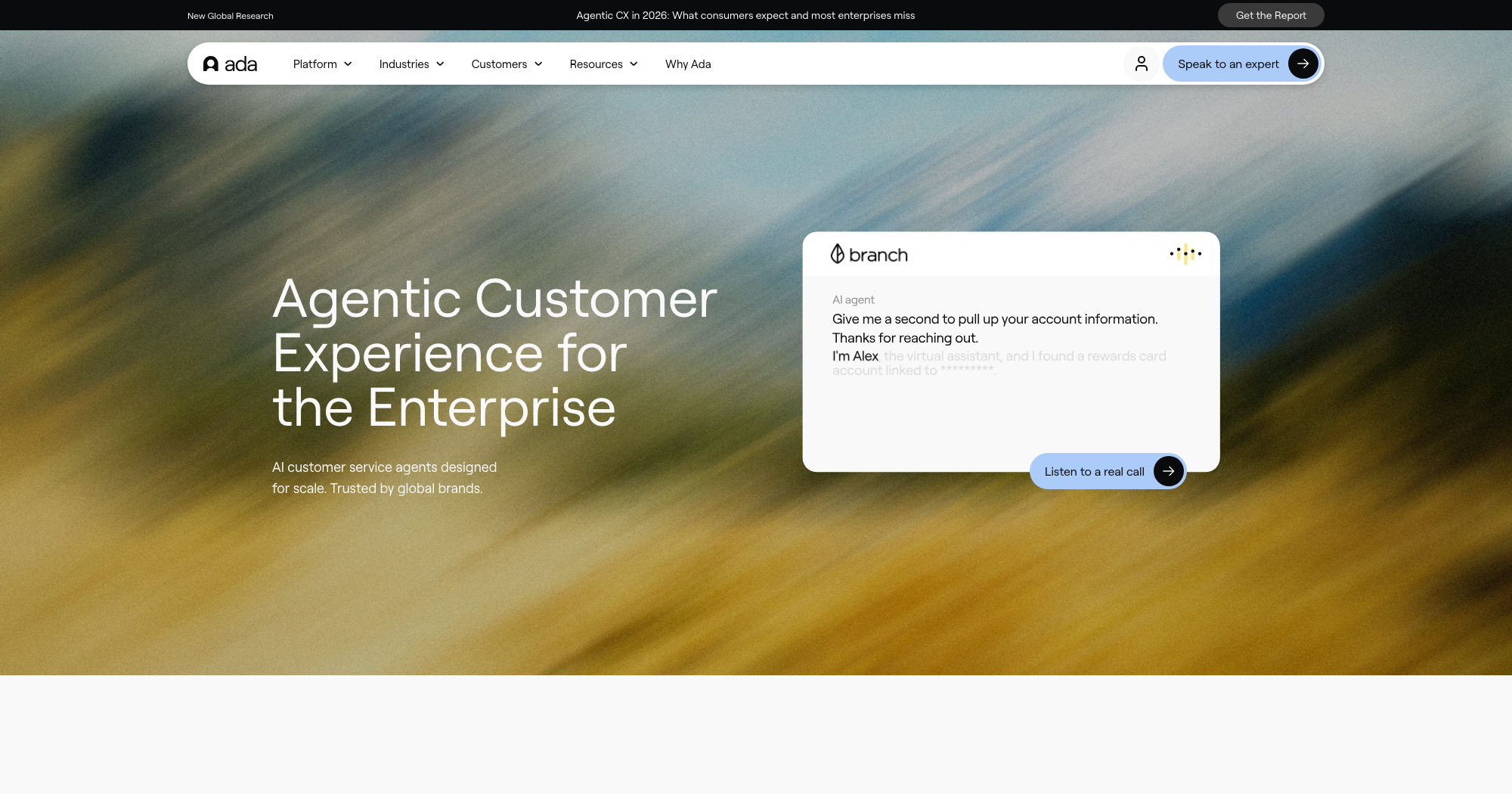Open the New Global Research link

click(231, 15)
